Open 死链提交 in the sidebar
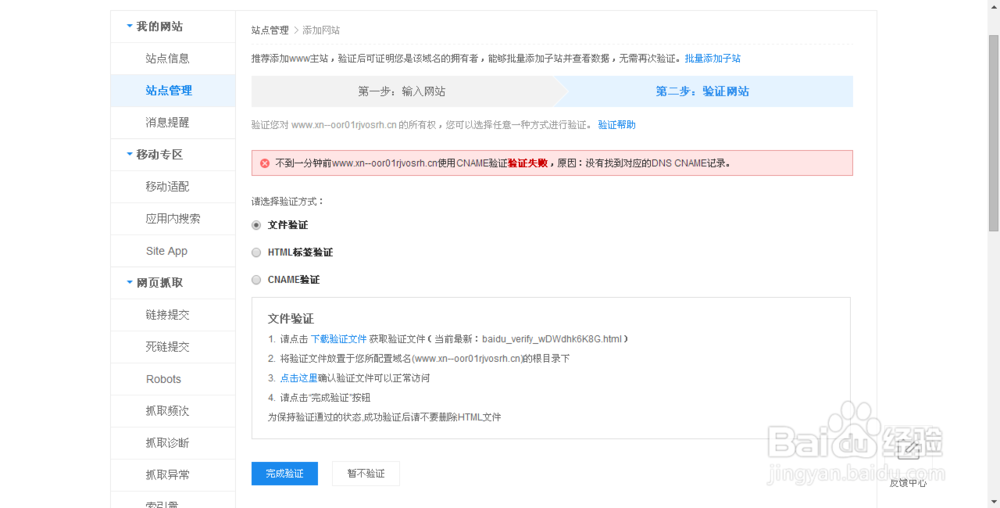Image resolution: width=1000 pixels, height=508 pixels. (x=167, y=347)
